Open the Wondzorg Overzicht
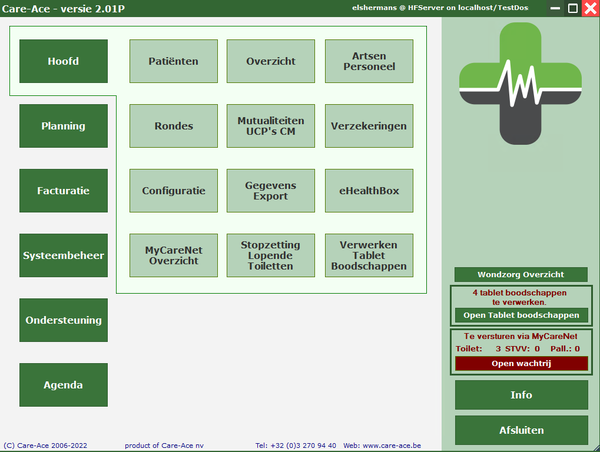 [x=520, y=274]
